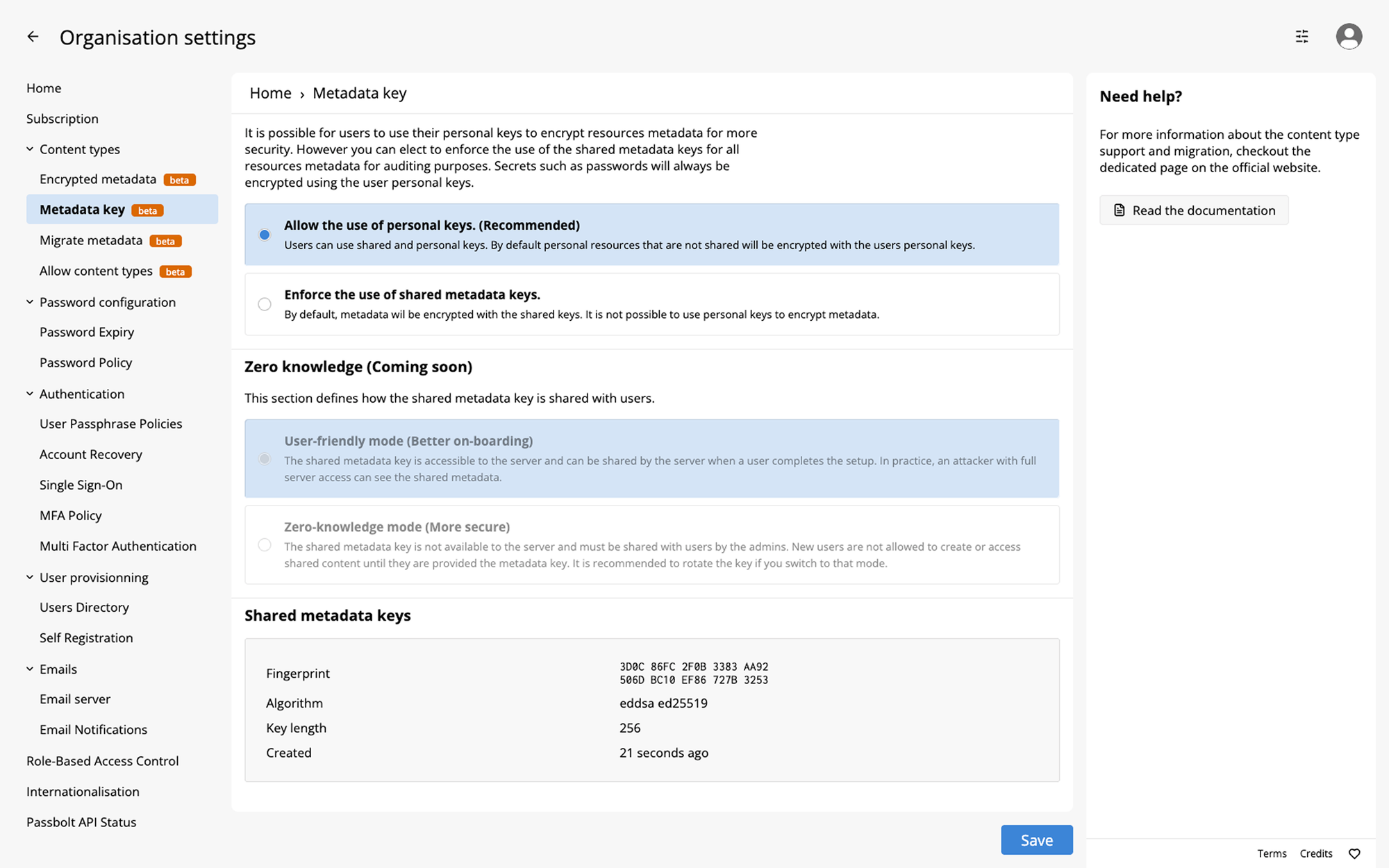Image resolution: width=1389 pixels, height=868 pixels.
Task: Select Allow the use of personal keys
Action: [265, 235]
